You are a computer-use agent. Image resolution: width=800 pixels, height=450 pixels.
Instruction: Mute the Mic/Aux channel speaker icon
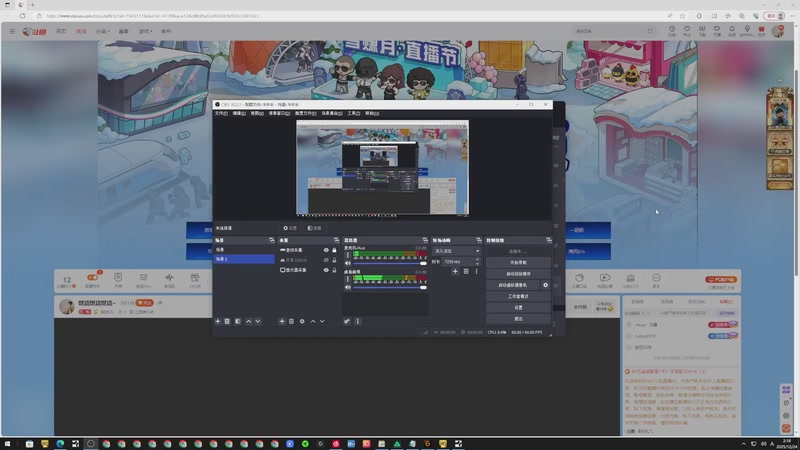pos(348,263)
